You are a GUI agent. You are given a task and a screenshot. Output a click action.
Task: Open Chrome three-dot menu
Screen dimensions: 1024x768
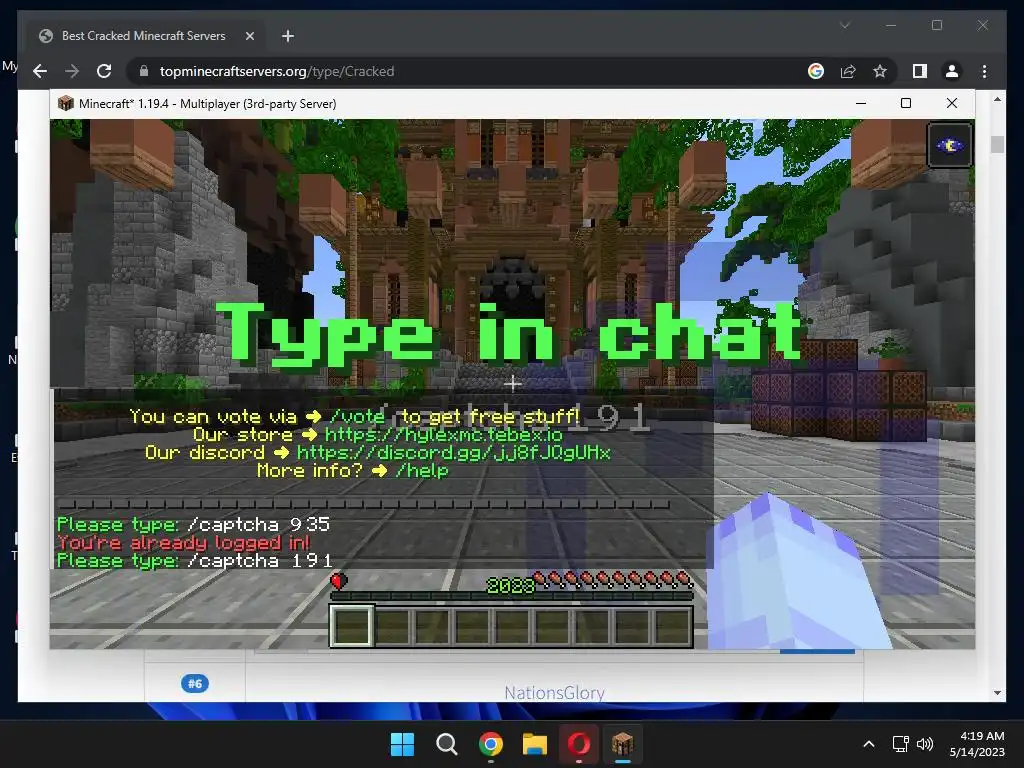pyautogui.click(x=984, y=71)
